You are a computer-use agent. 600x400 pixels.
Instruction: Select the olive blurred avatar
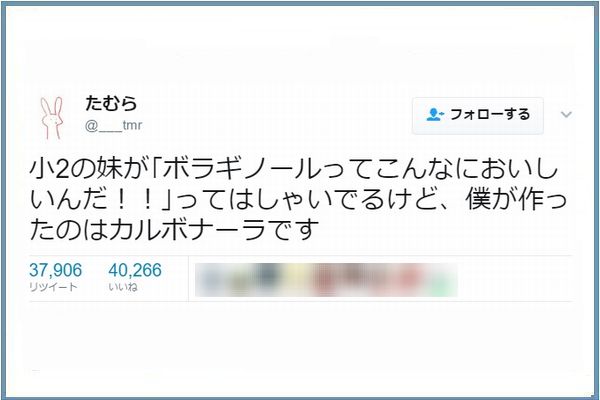pyautogui.click(x=240, y=282)
